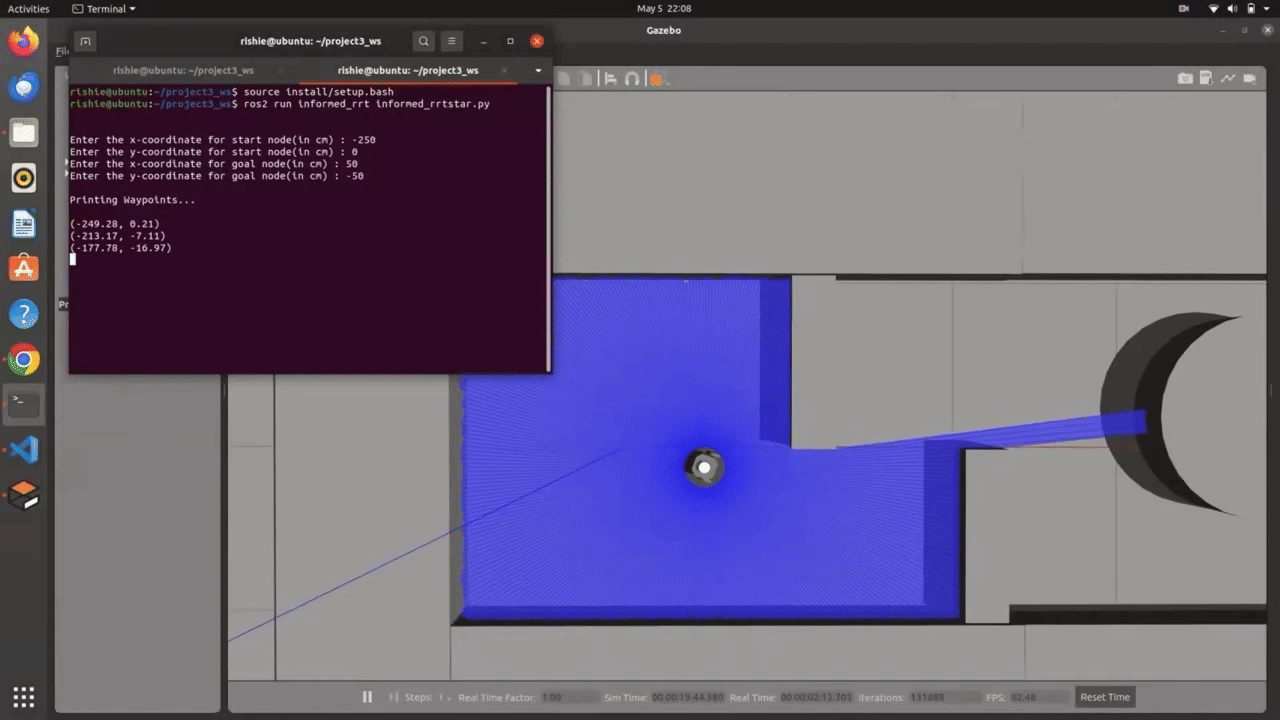This screenshot has width=1280, height=720.
Task: Open the Terminal search icon
Action: coord(424,41)
